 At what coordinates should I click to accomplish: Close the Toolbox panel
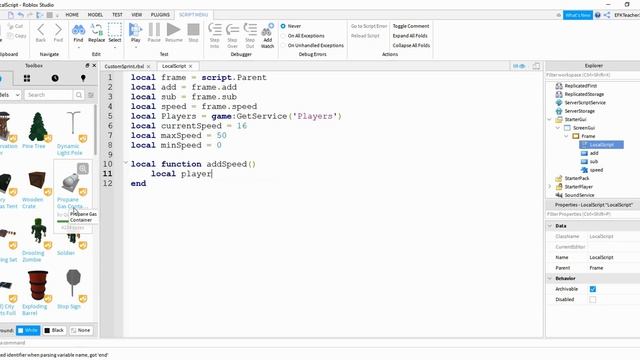click(x=94, y=65)
